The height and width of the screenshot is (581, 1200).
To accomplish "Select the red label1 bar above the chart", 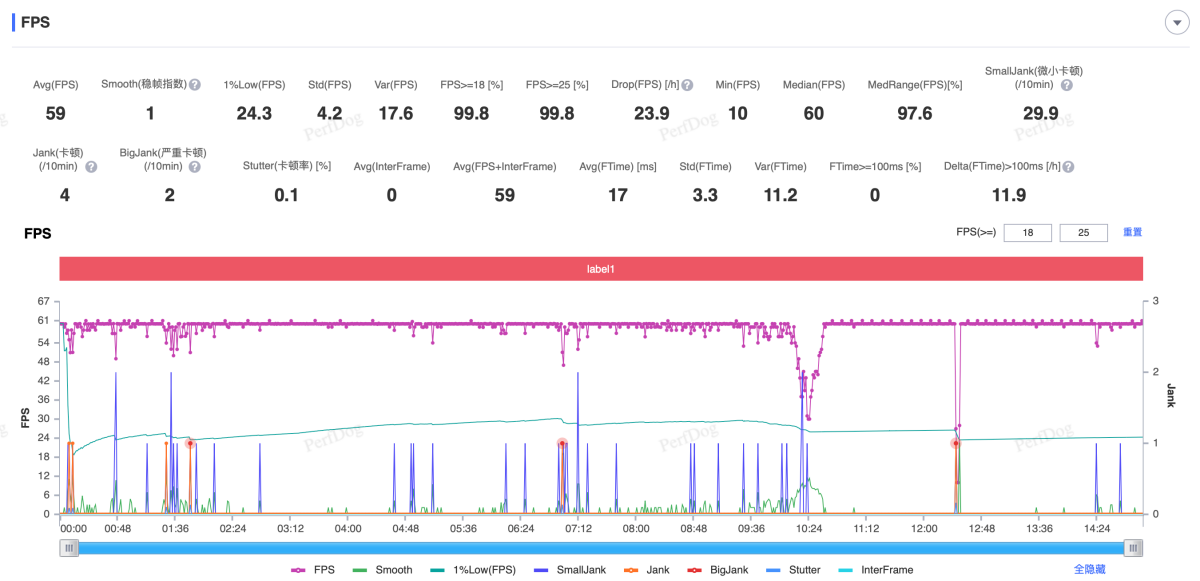I will tap(600, 269).
